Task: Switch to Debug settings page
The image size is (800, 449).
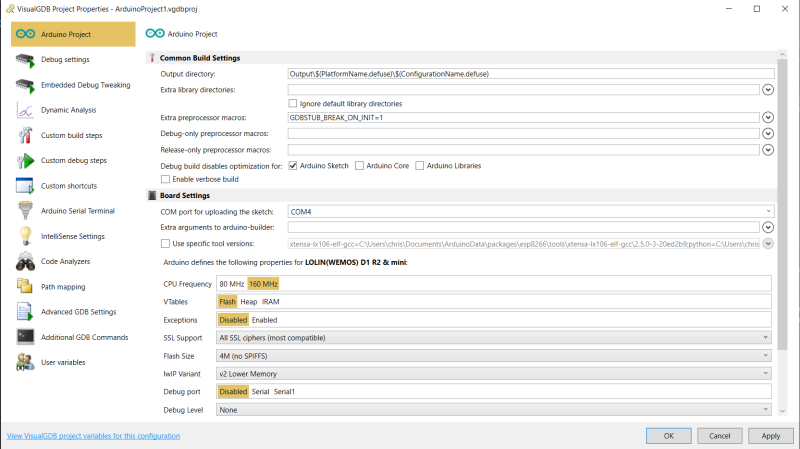Action: (73, 60)
